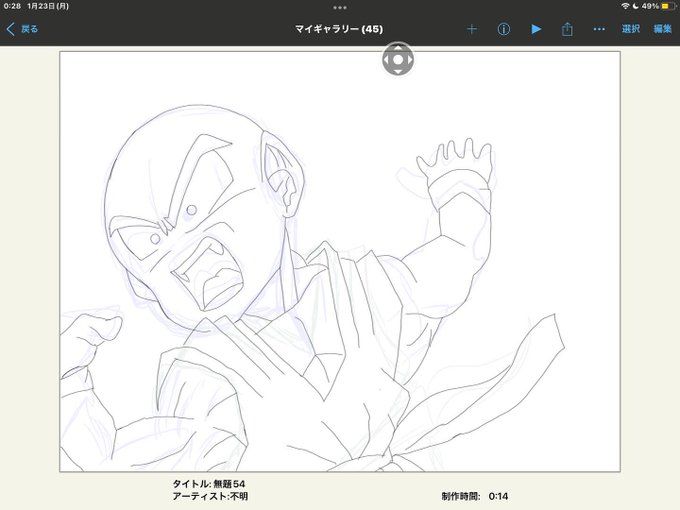Open the sketch artwork canvas
680x510 pixels.
(x=340, y=262)
